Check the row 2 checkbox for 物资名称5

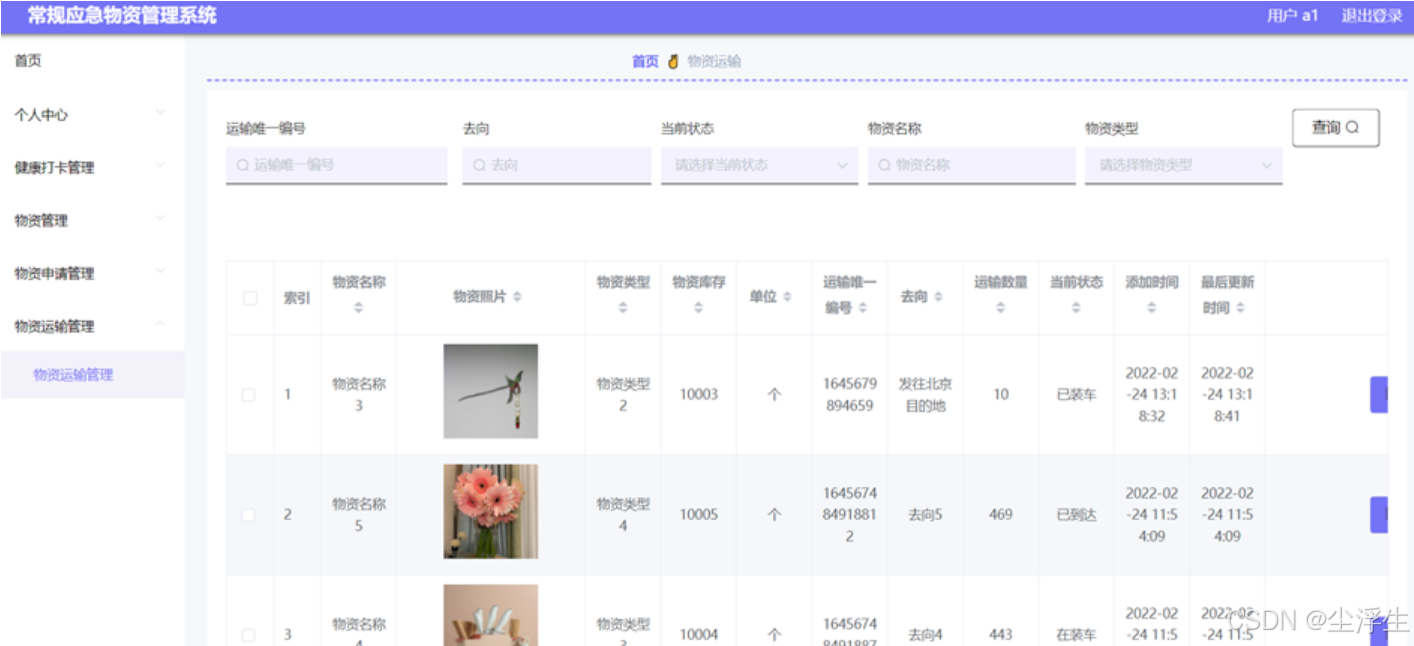coord(249,515)
